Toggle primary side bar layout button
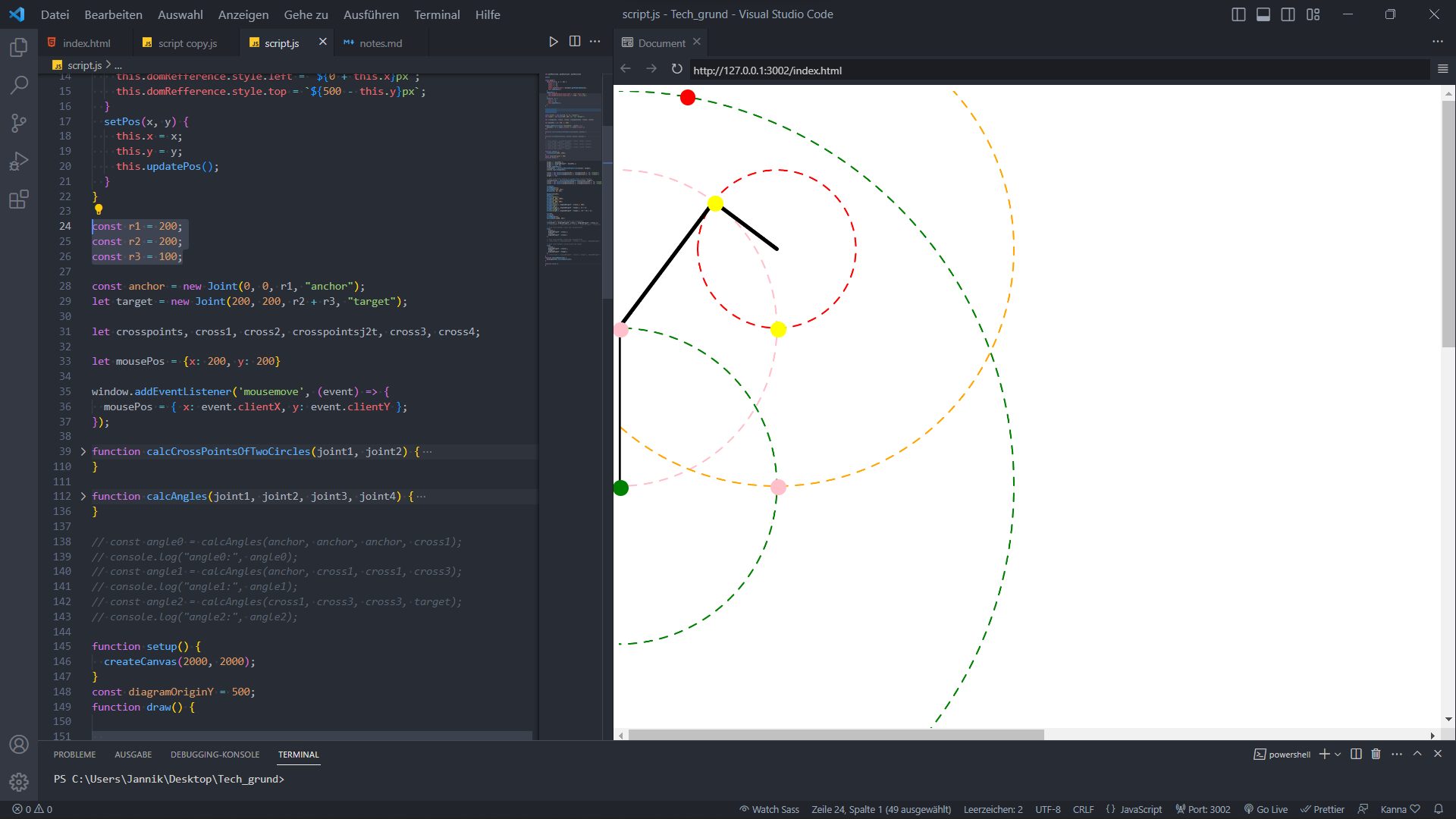 [x=1238, y=14]
